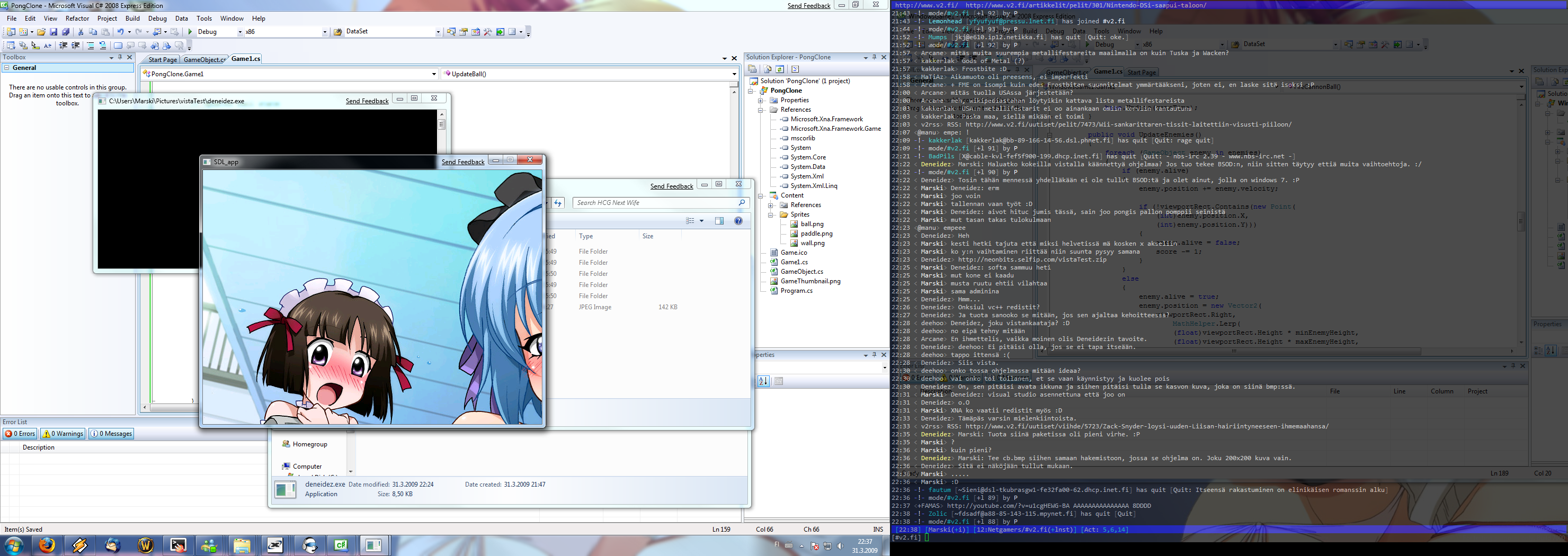This screenshot has height=556, width=1568.
Task: Pin the Toolbox panel with auto-hide icon
Action: (x=120, y=57)
